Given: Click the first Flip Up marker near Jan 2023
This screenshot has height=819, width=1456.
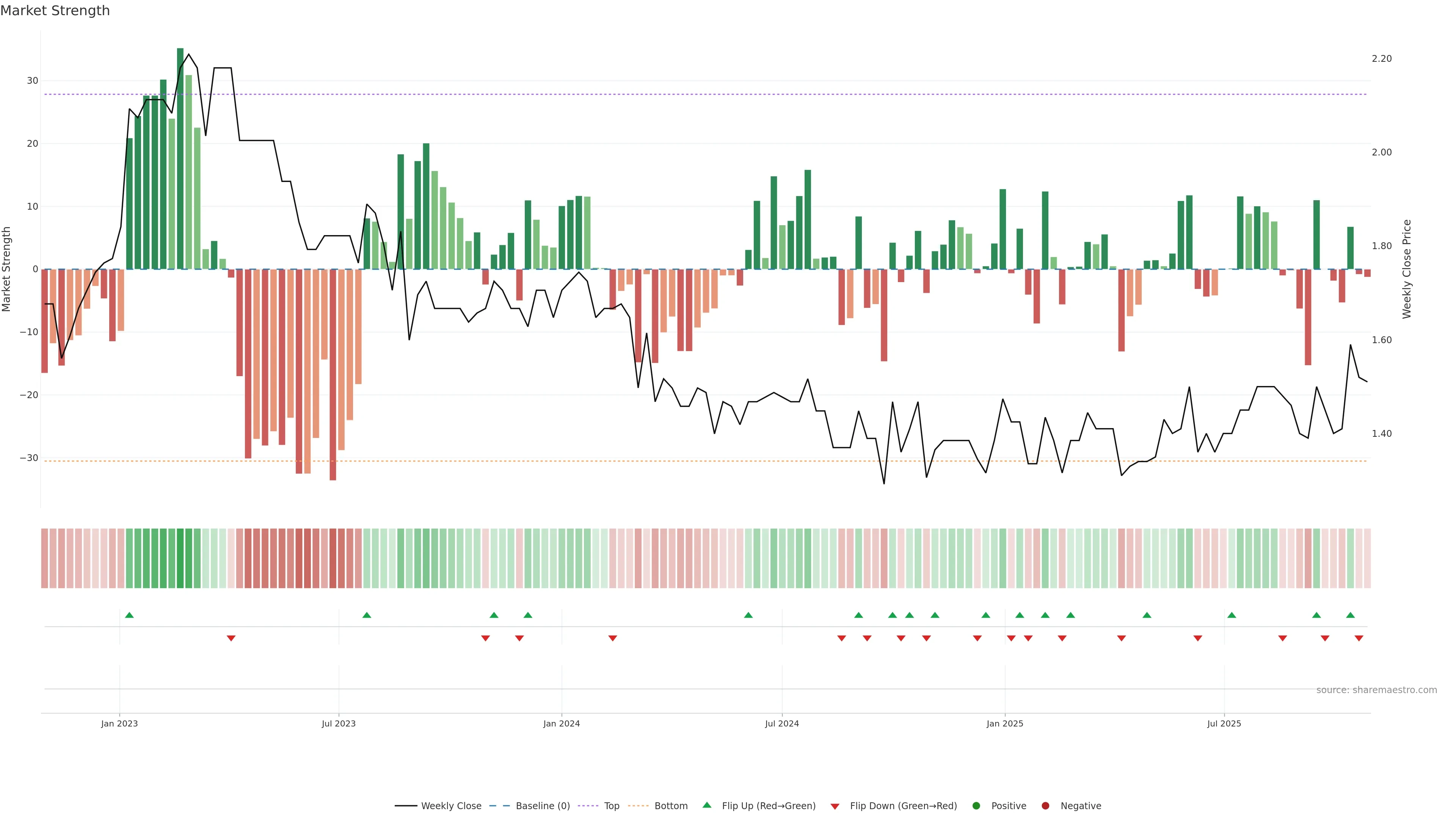Looking at the screenshot, I should click(129, 615).
